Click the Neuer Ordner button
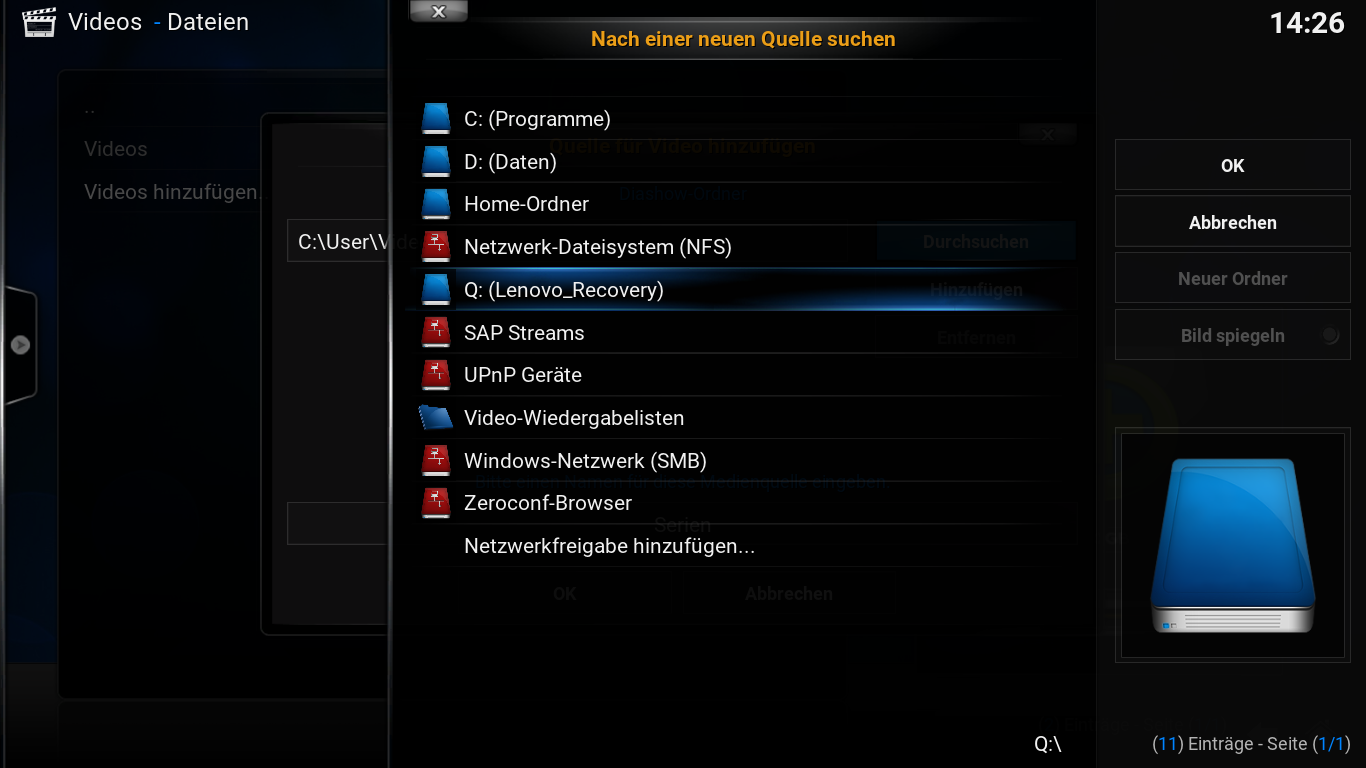This screenshot has height=768, width=1366. (x=1233, y=279)
